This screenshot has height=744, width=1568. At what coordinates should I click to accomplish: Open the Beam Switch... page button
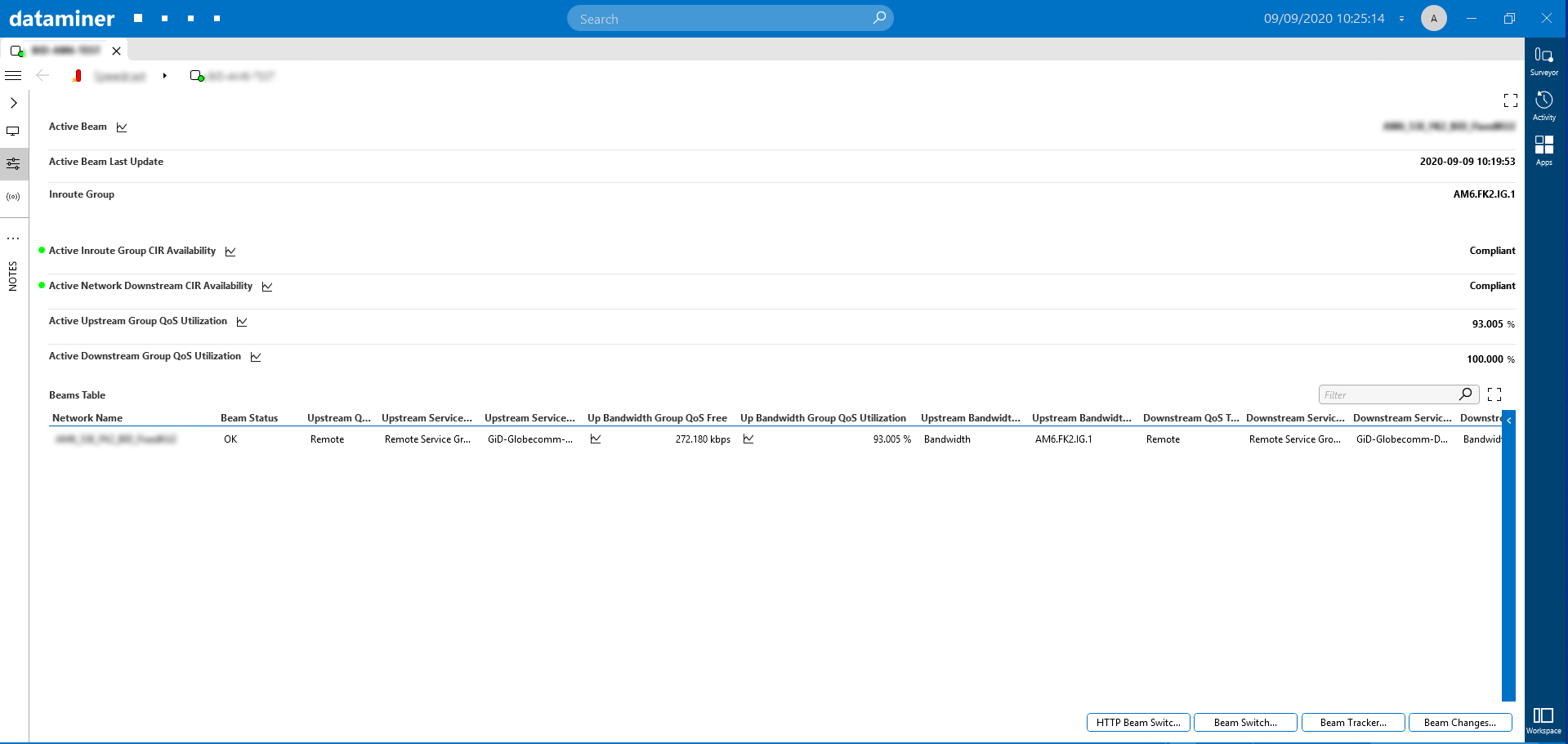tap(1245, 723)
